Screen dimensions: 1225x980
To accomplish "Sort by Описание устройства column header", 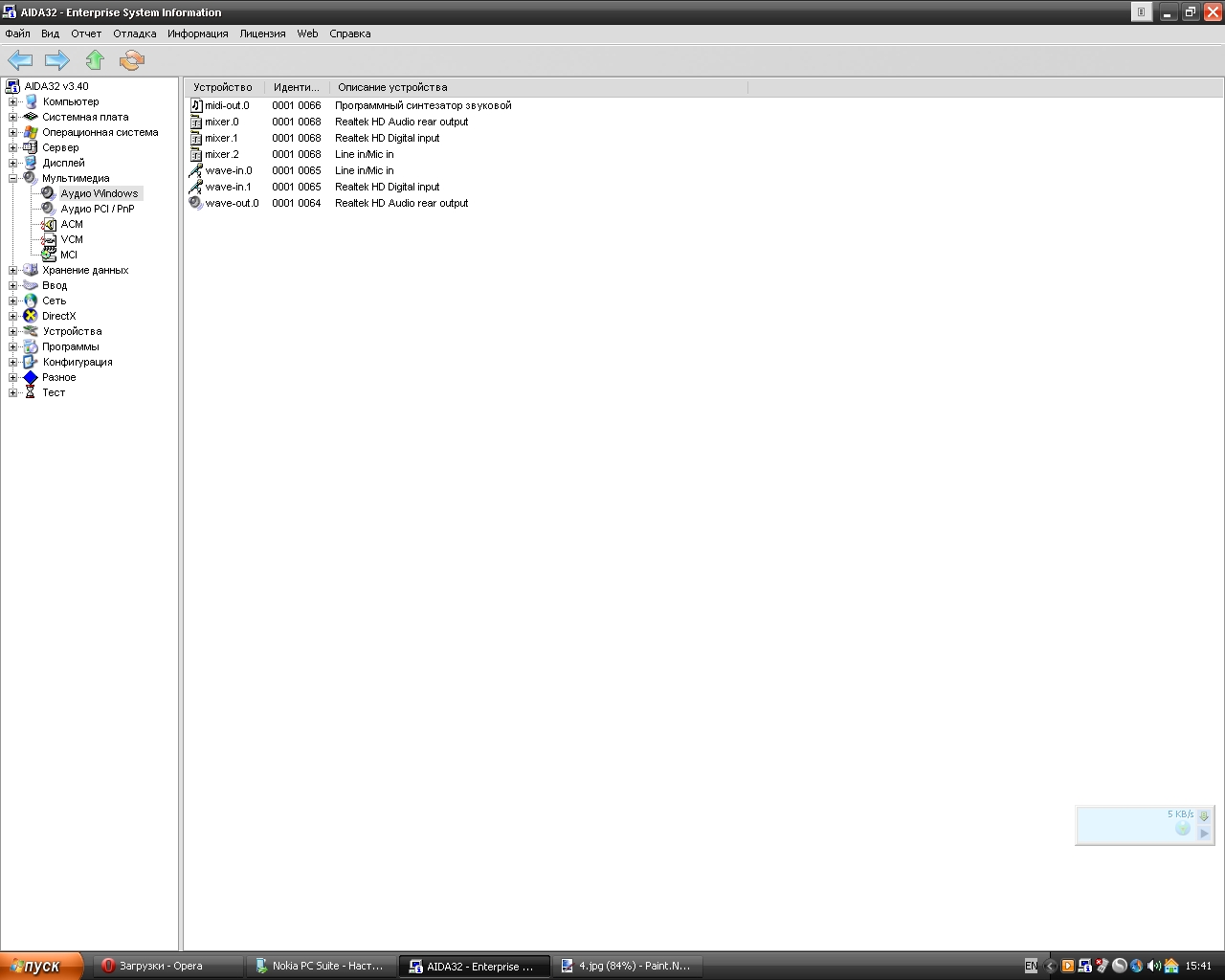I will point(538,87).
